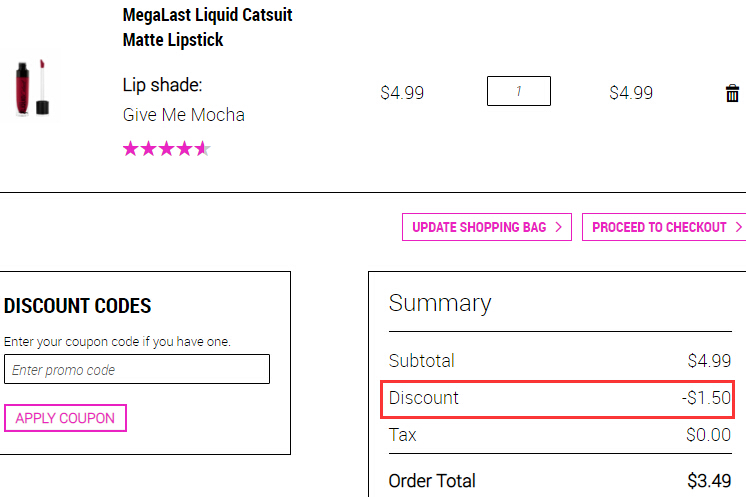
Task: Click the Summary heading
Action: (x=440, y=303)
